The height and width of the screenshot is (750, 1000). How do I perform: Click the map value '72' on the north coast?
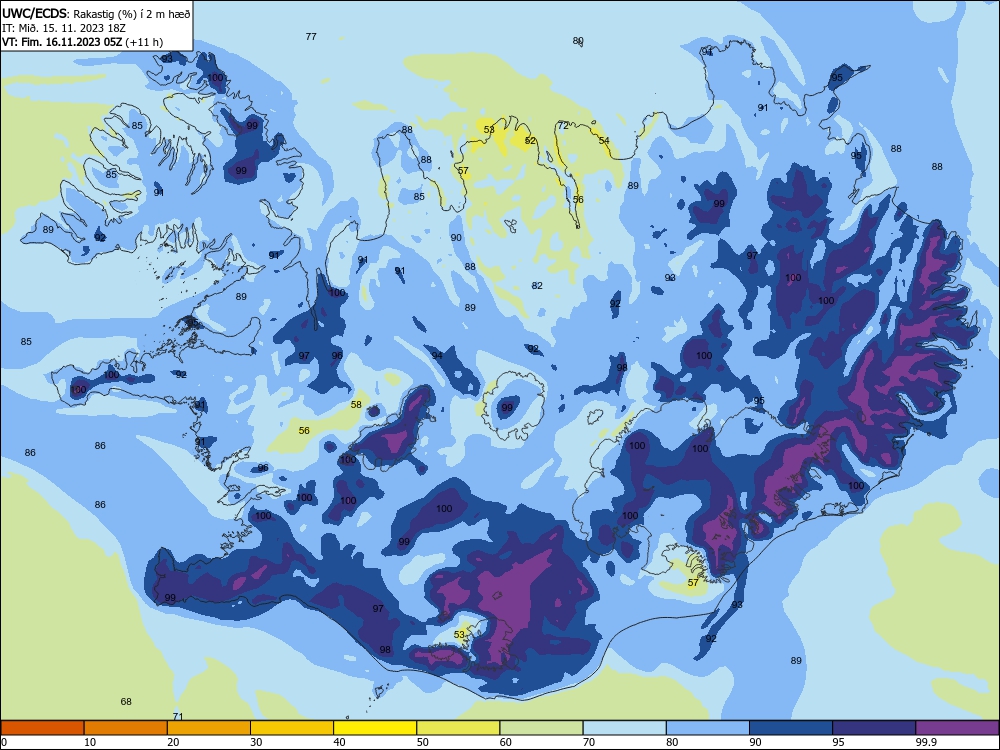562,126
